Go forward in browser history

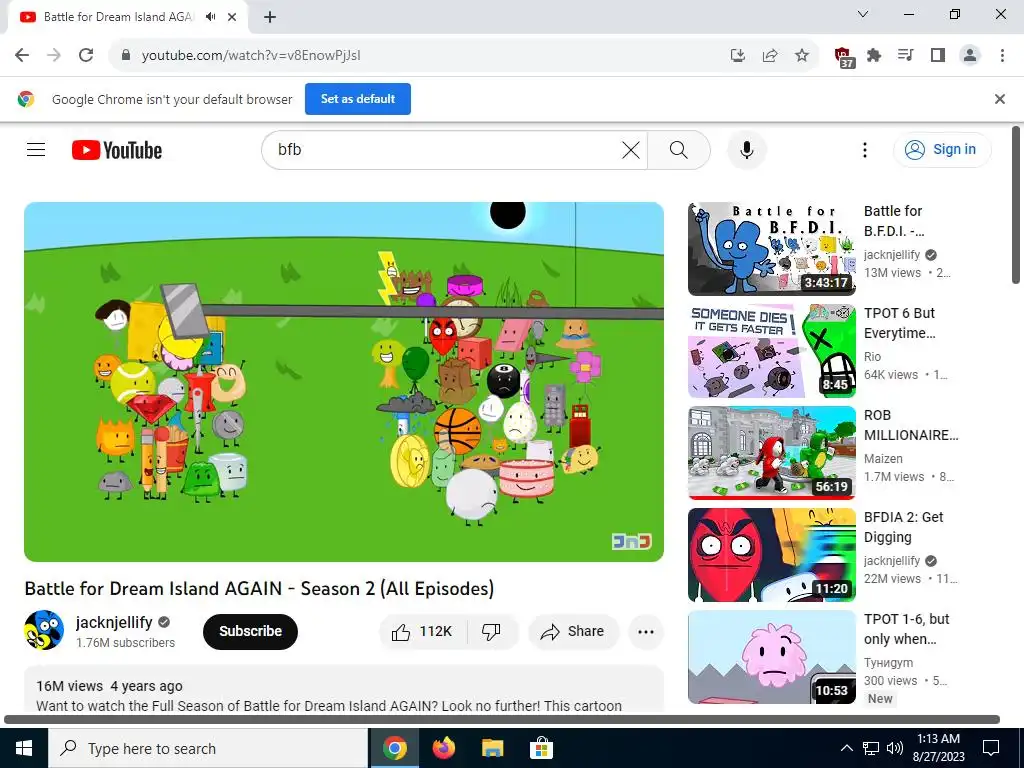[x=54, y=56]
